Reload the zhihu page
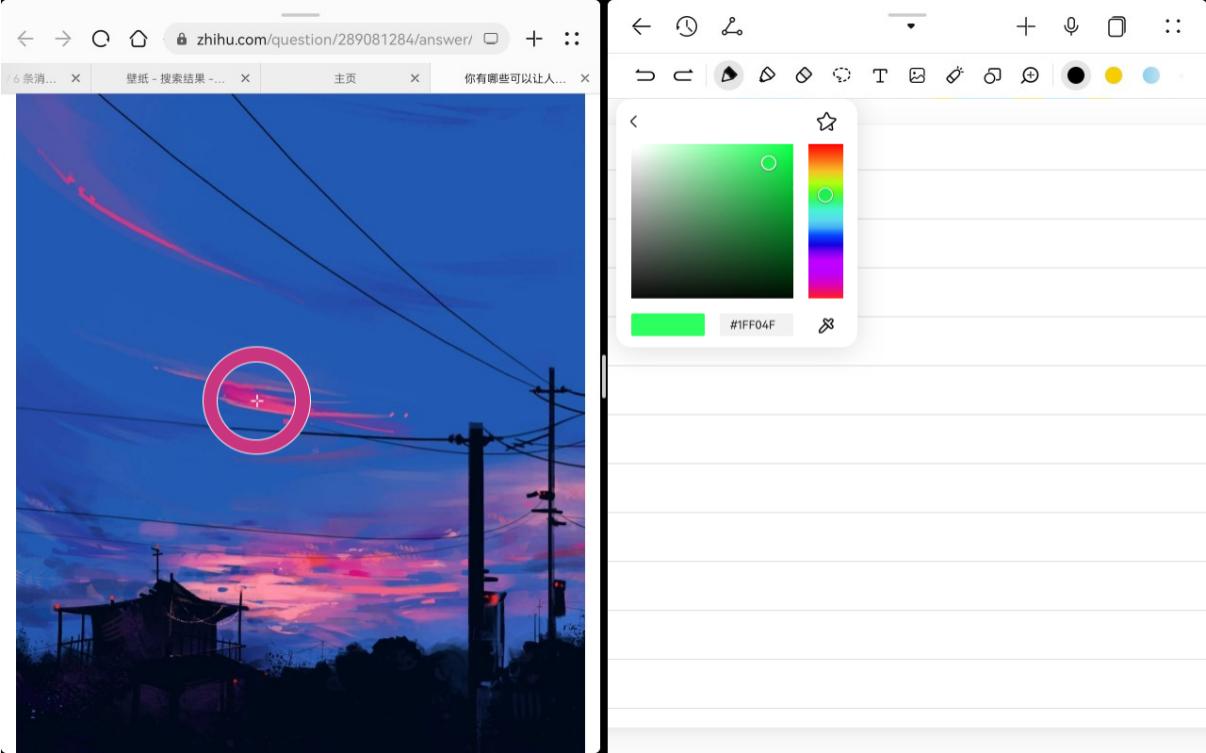Image resolution: width=1206 pixels, height=753 pixels. (101, 39)
